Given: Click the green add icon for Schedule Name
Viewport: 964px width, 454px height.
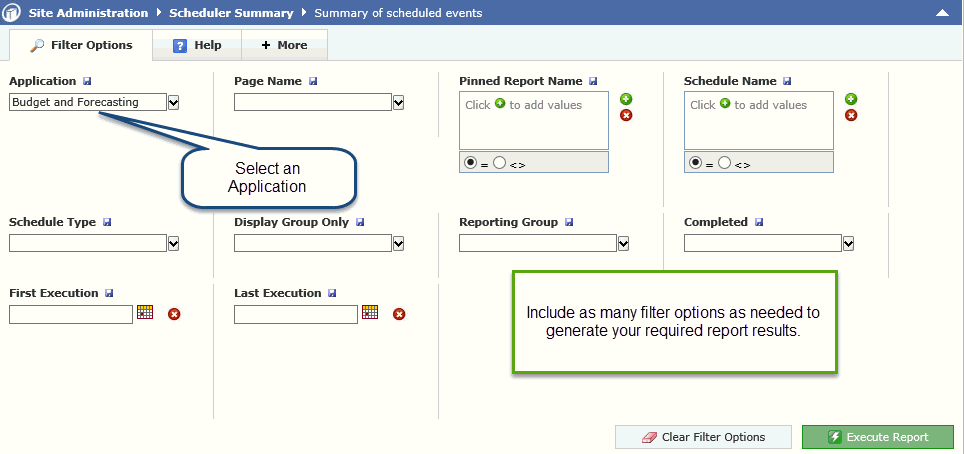Looking at the screenshot, I should tap(851, 99).
